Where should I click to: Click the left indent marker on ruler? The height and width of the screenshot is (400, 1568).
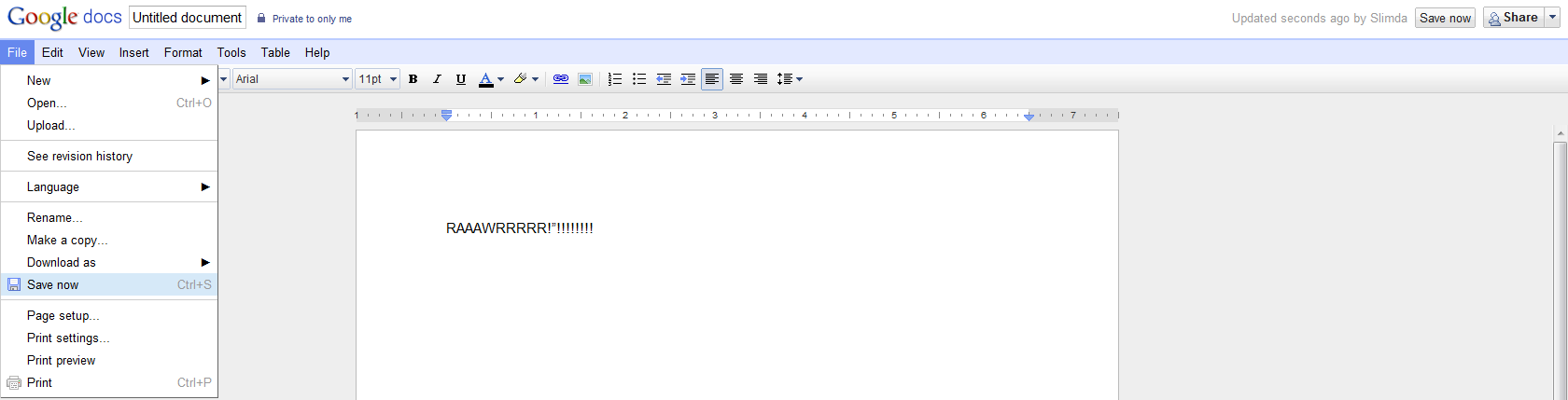pyautogui.click(x=446, y=116)
